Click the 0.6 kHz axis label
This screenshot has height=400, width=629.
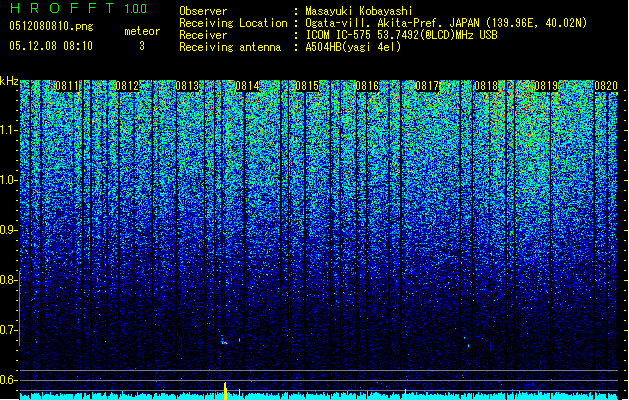click(x=9, y=380)
